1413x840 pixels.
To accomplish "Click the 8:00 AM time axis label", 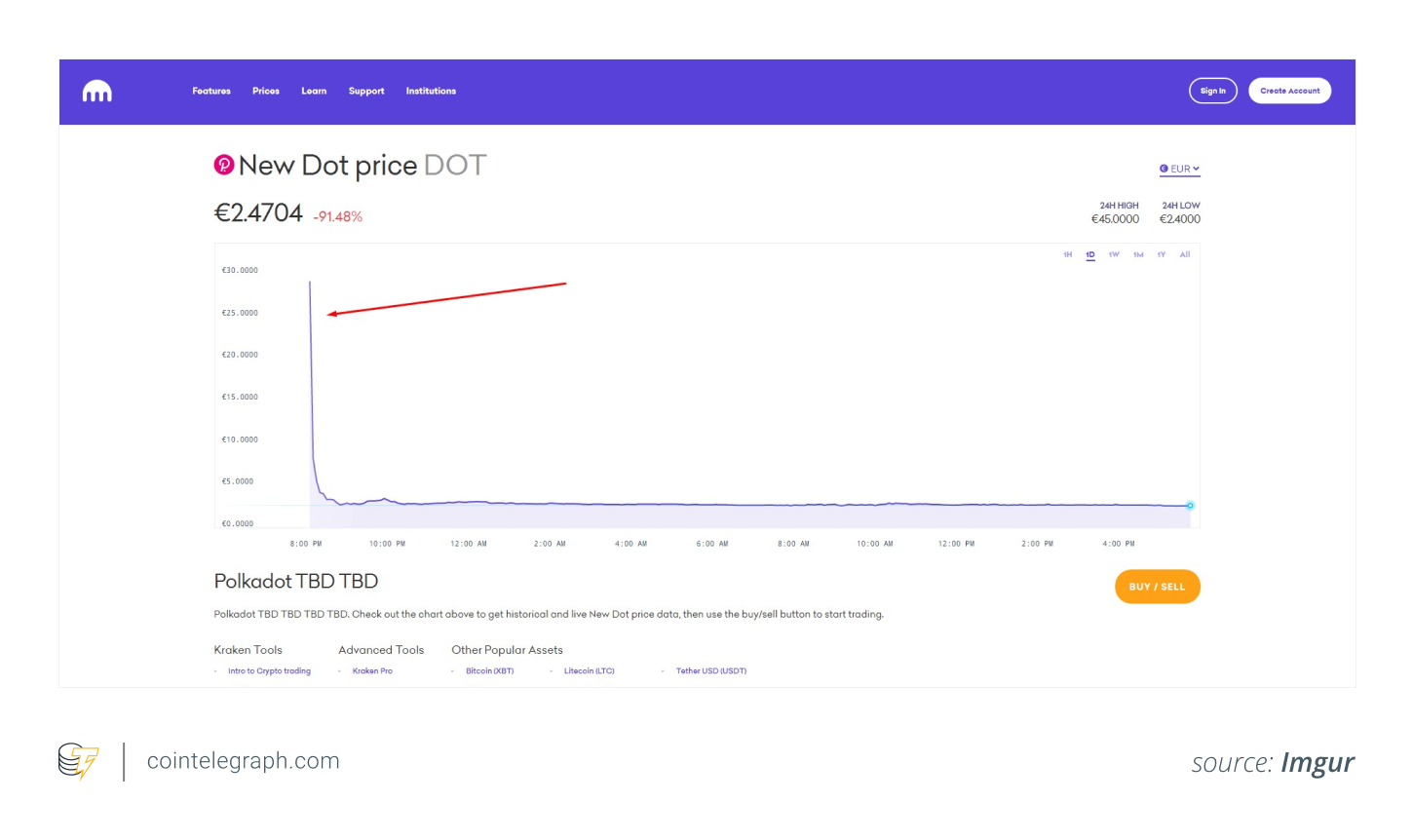I will (x=793, y=544).
